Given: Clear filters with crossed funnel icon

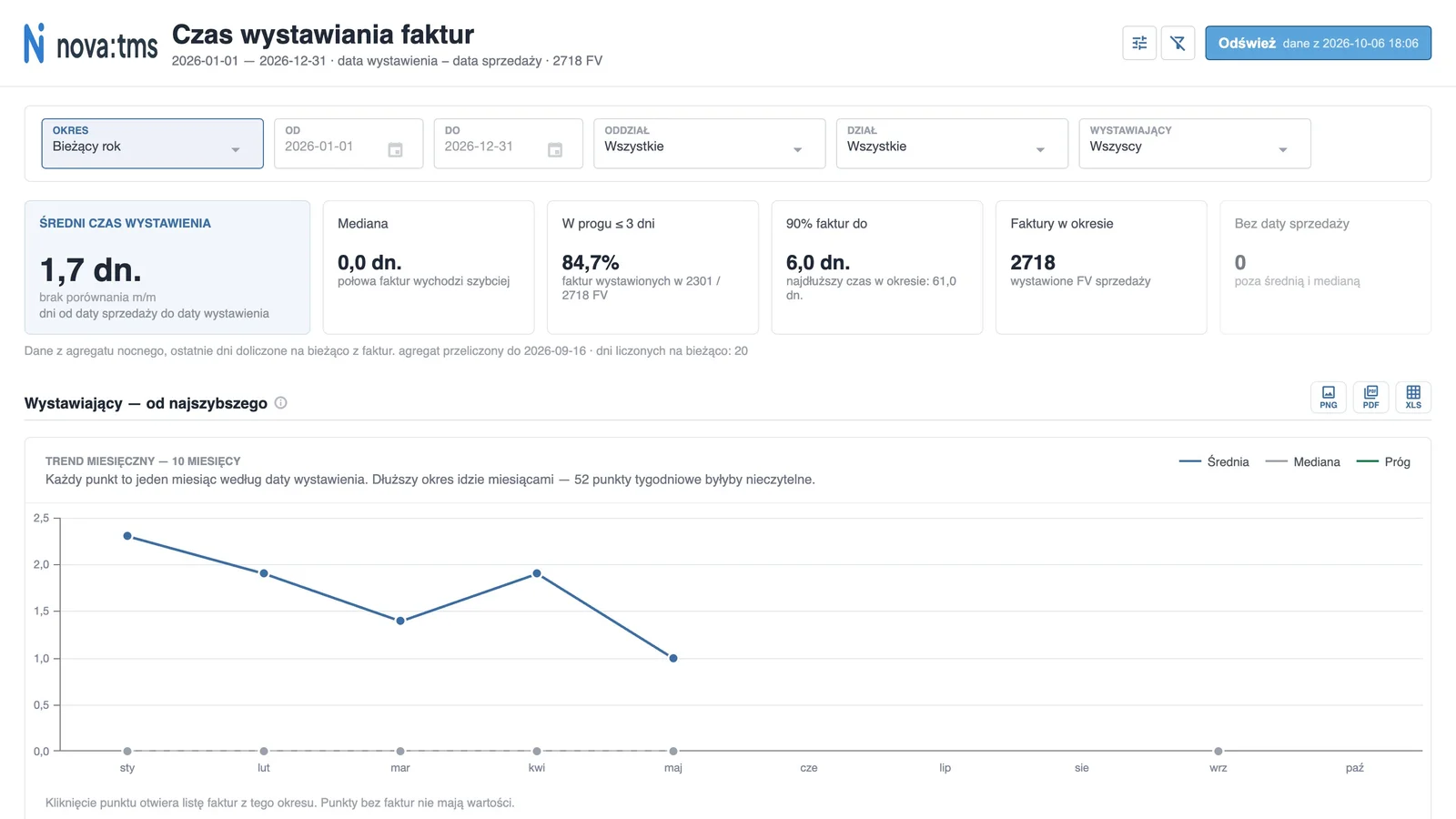Looking at the screenshot, I should 1178,43.
